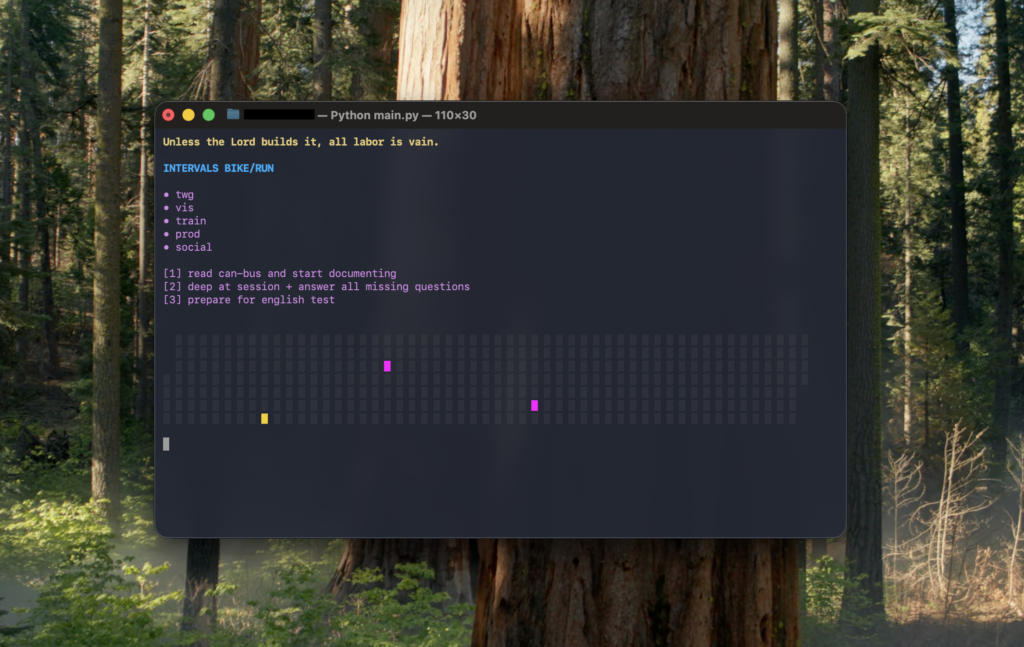Select the 'INTERVALS BIKE/RUN' heading
The image size is (1024, 647).
click(x=218, y=168)
